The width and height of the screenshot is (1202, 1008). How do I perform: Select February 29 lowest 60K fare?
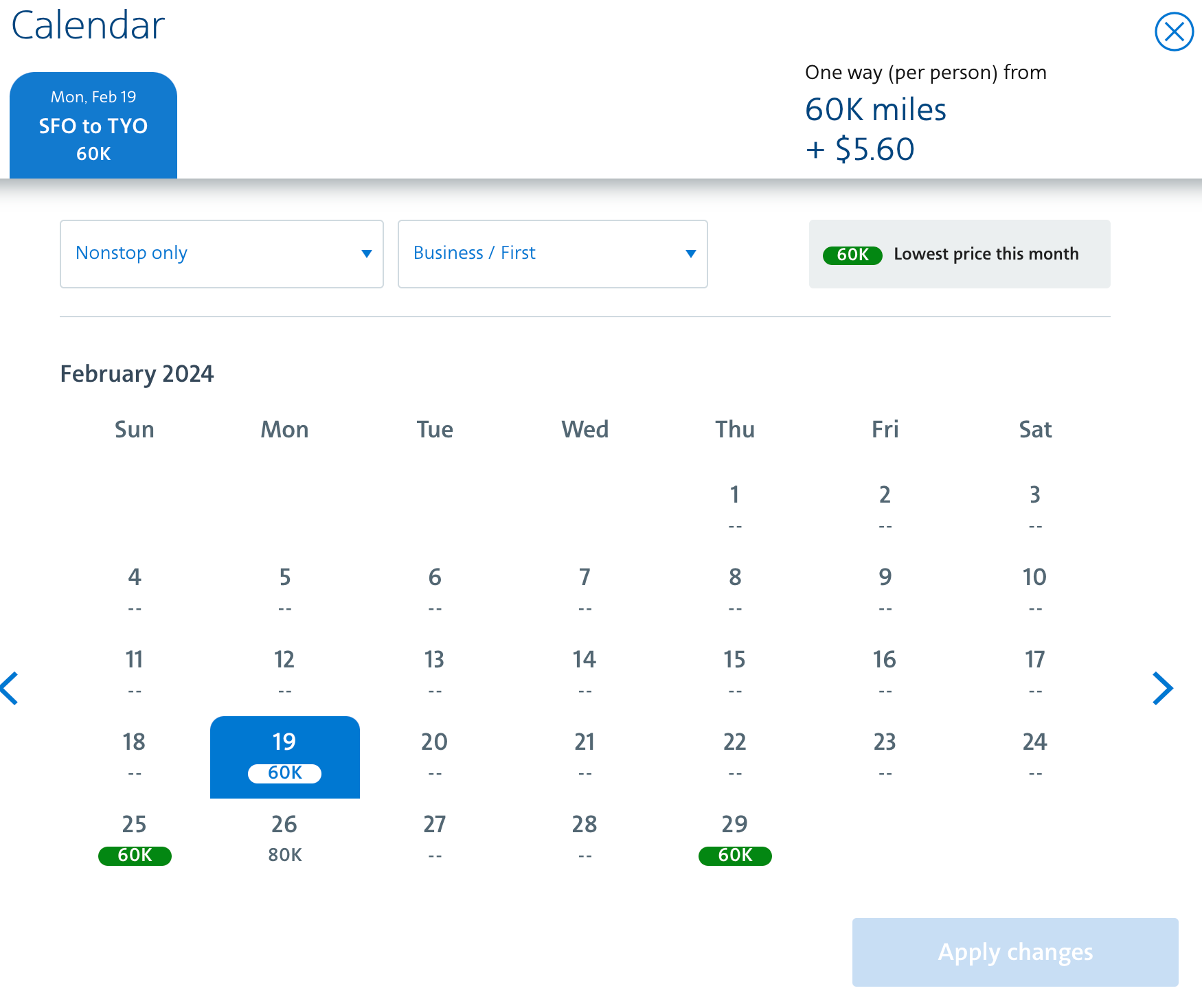pos(735,838)
